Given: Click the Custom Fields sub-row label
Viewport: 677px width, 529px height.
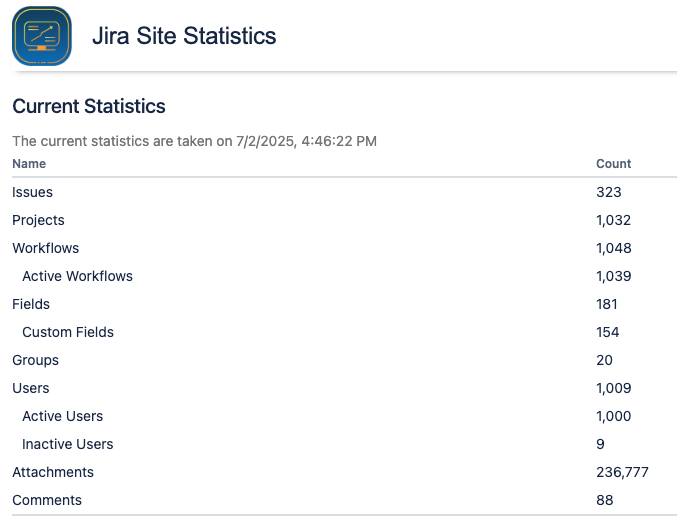Looking at the screenshot, I should (x=68, y=332).
